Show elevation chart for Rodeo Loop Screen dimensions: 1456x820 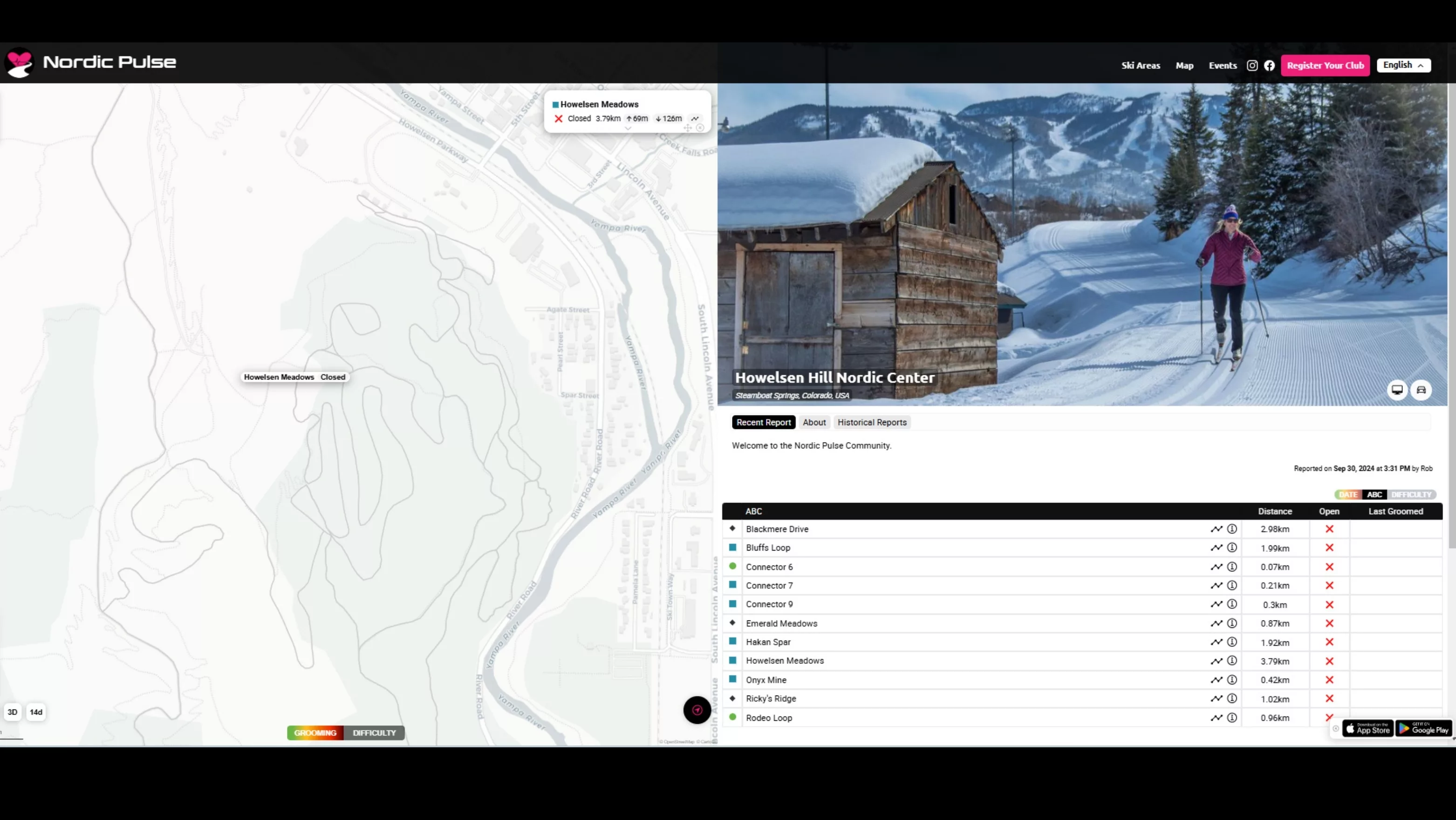1217,717
